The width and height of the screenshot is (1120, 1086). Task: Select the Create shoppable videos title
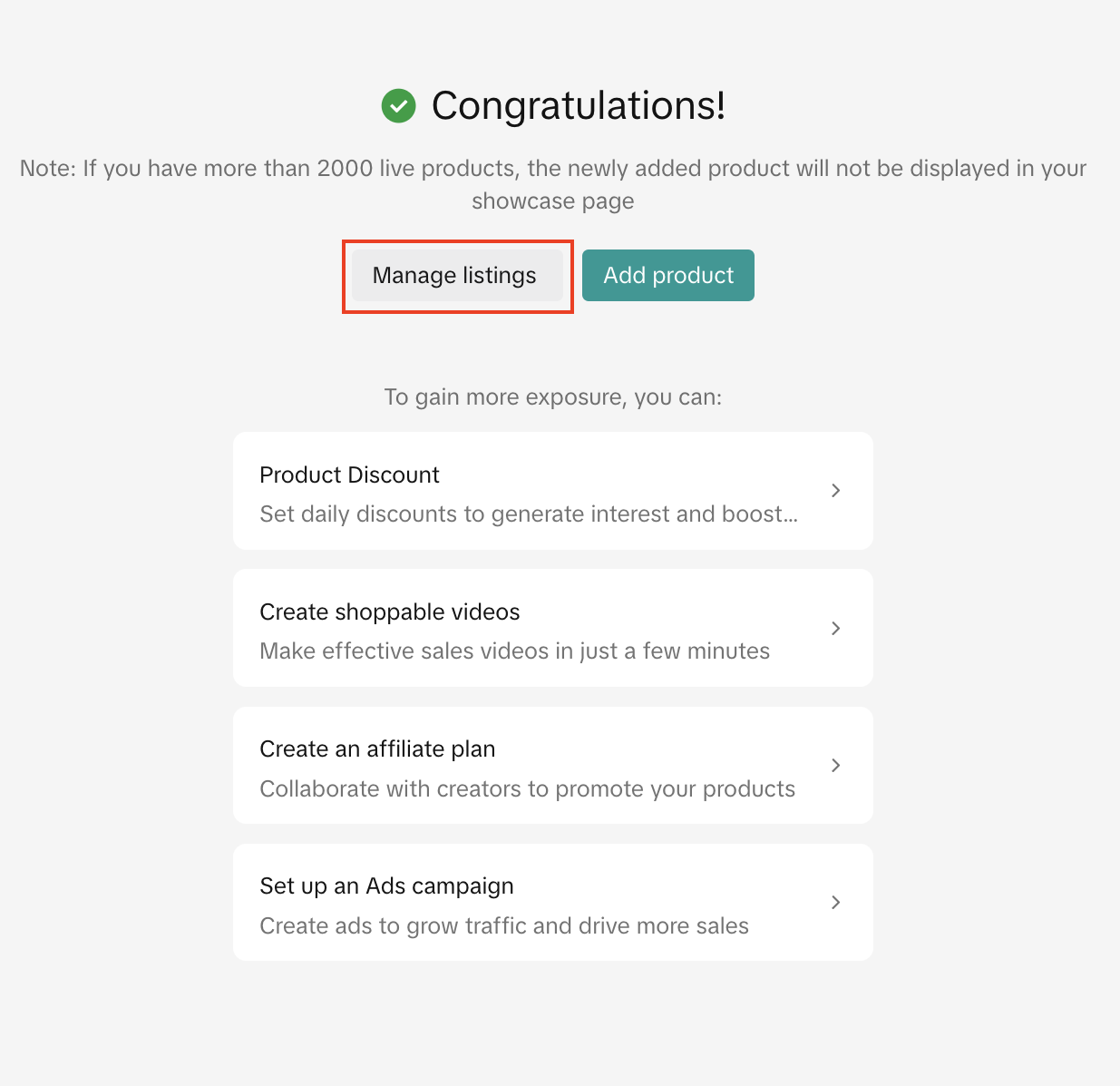click(389, 612)
